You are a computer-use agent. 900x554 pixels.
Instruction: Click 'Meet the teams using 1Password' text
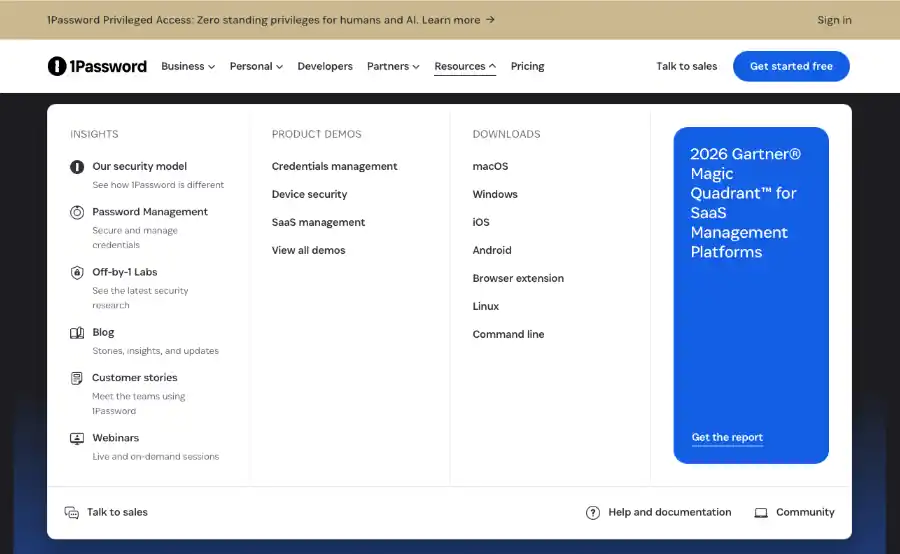pos(139,404)
